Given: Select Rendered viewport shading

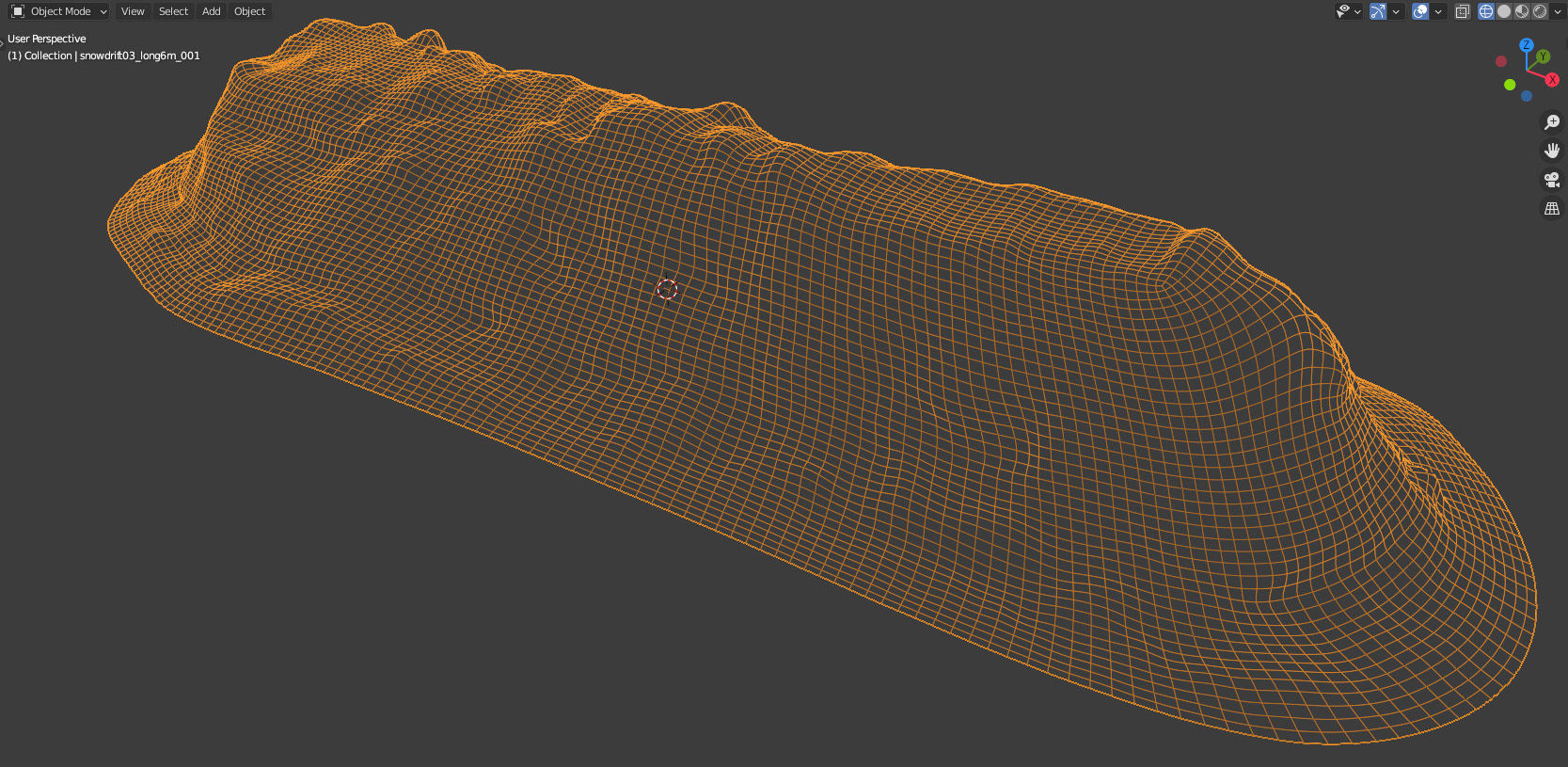Looking at the screenshot, I should [1540, 11].
